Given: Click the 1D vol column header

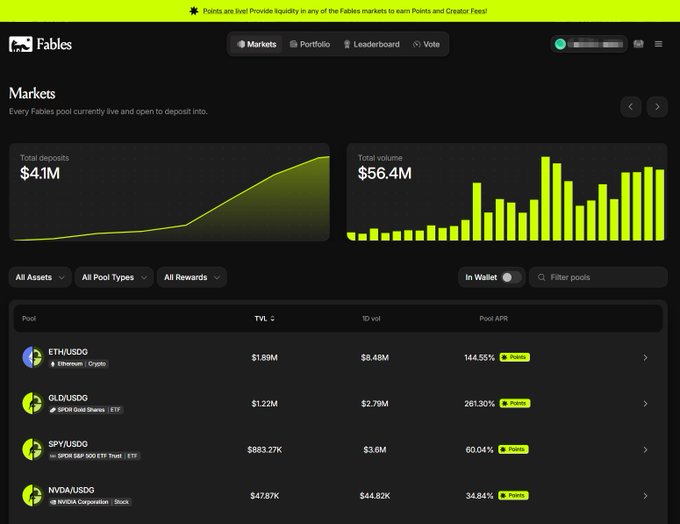Looking at the screenshot, I should [371, 318].
